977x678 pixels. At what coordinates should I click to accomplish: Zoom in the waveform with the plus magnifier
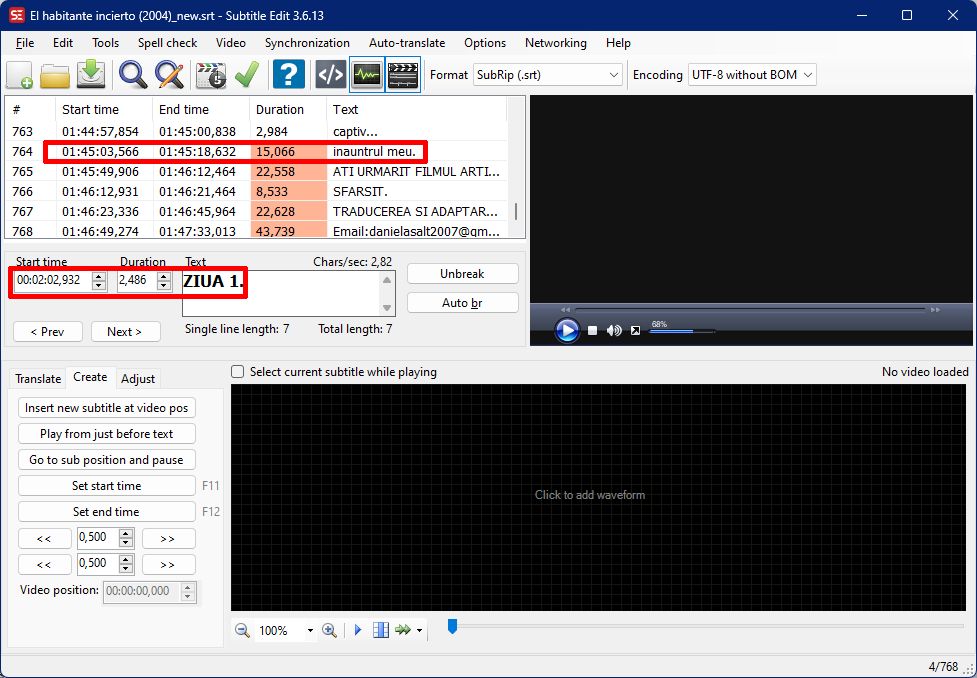coord(329,630)
